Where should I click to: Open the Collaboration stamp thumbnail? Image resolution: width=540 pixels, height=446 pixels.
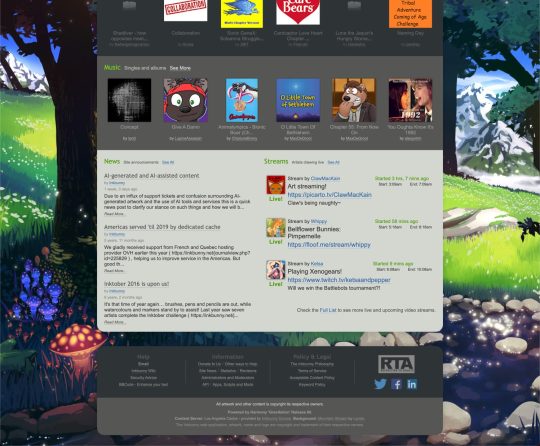(185, 10)
